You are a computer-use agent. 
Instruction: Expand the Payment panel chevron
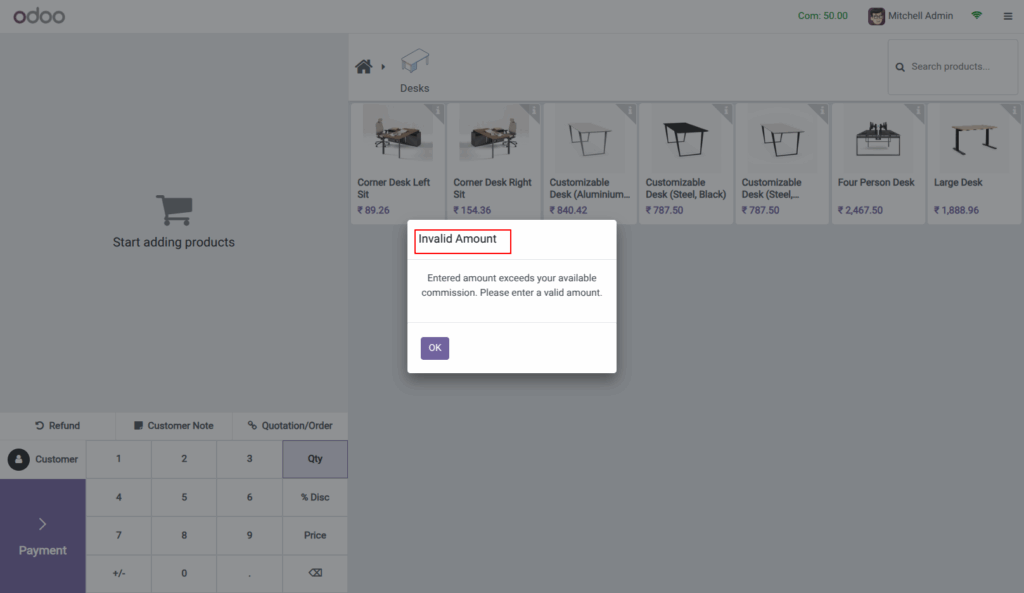coord(42,523)
